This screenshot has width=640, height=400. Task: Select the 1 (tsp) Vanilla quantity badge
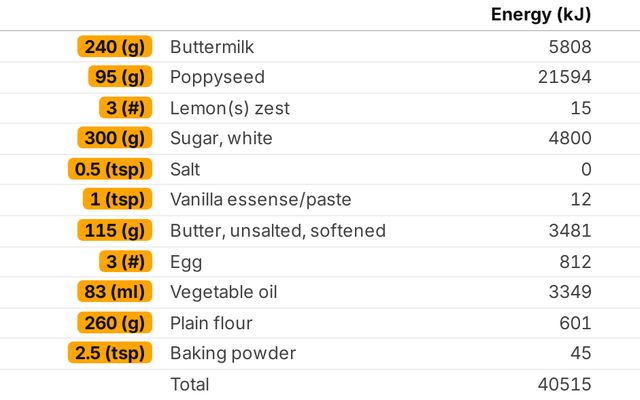click(x=117, y=200)
